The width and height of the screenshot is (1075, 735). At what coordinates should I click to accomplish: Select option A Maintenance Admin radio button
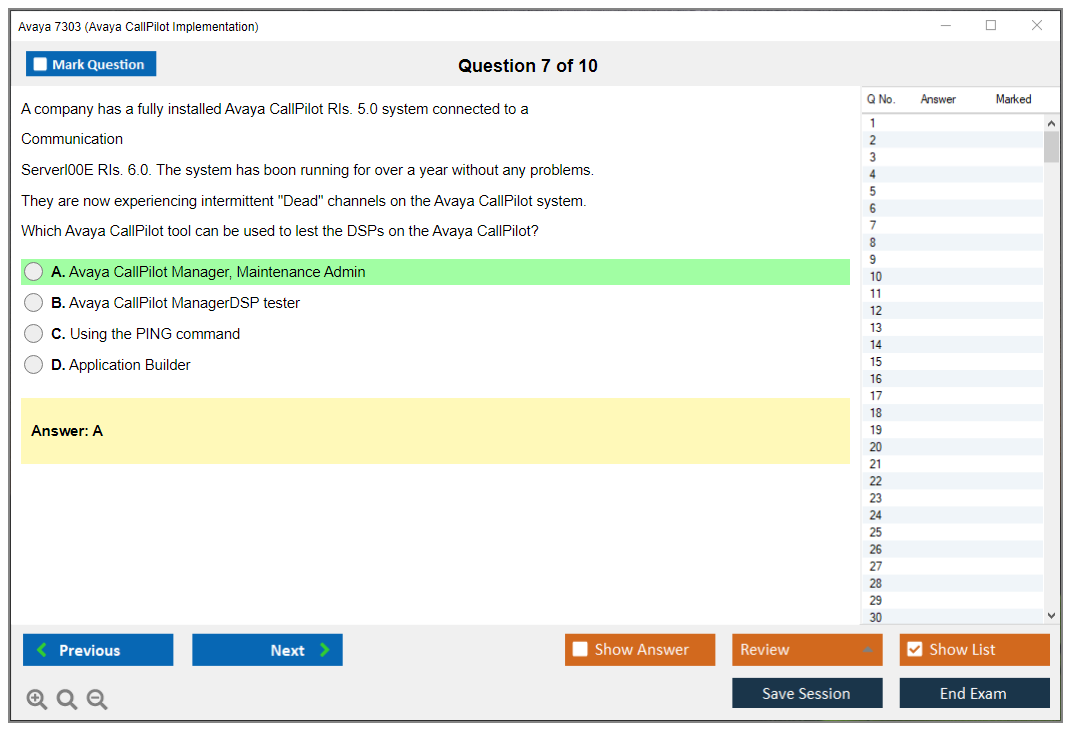34,272
